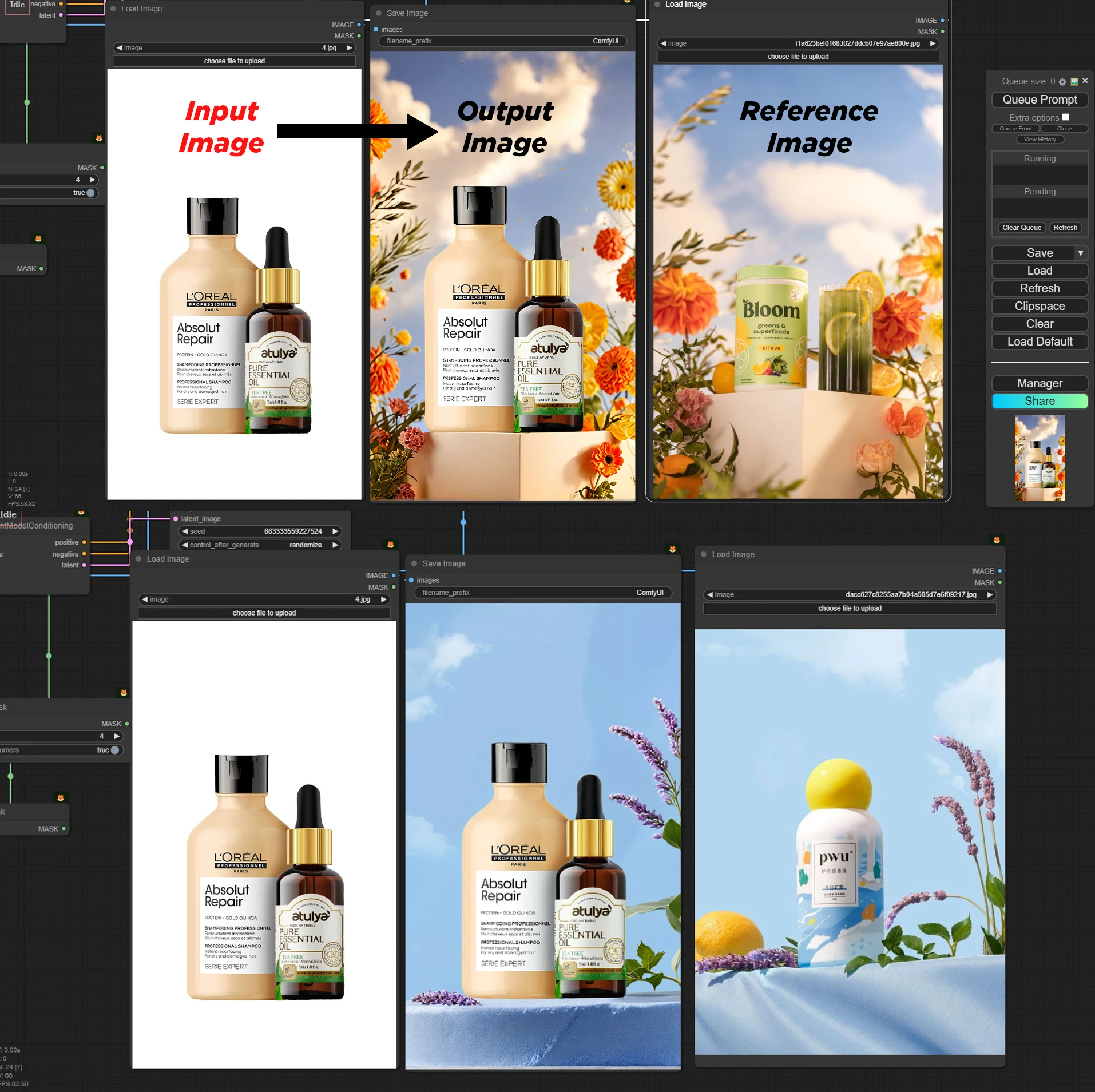Click the fox badge above the pwu reference Load Image node
The height and width of the screenshot is (1092, 1095).
[x=997, y=539]
